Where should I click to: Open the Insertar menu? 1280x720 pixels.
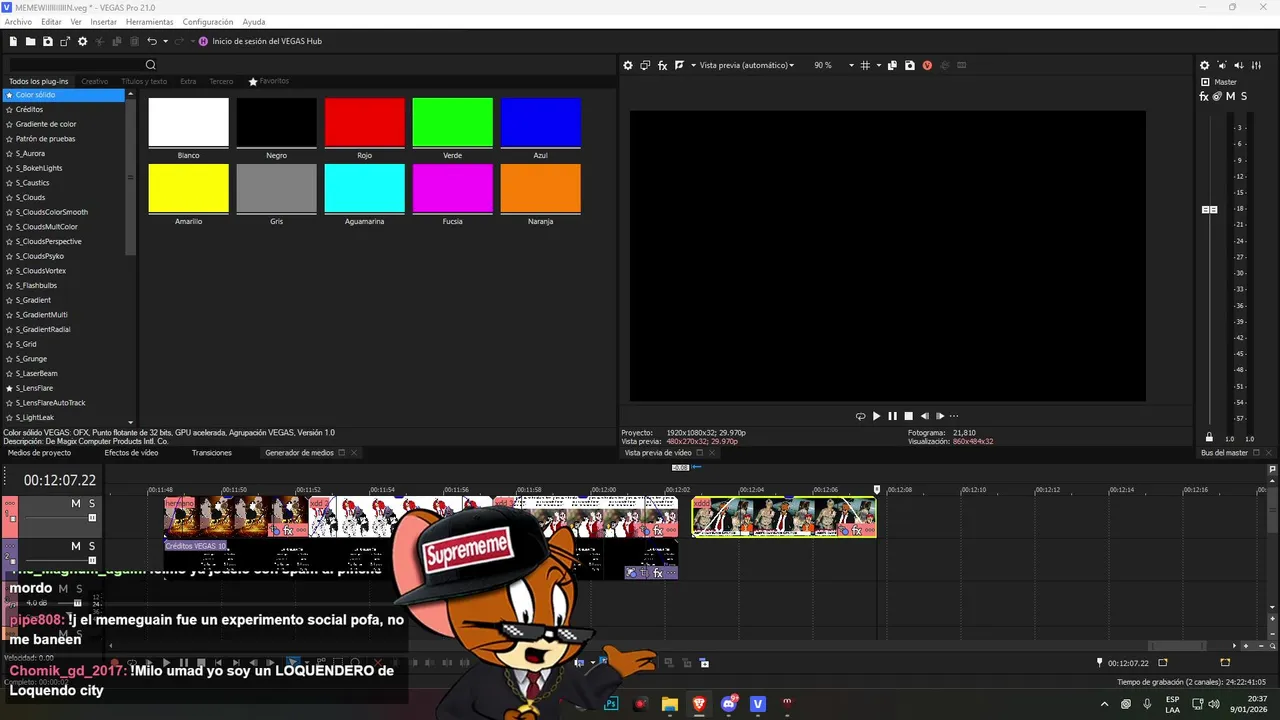tap(103, 22)
